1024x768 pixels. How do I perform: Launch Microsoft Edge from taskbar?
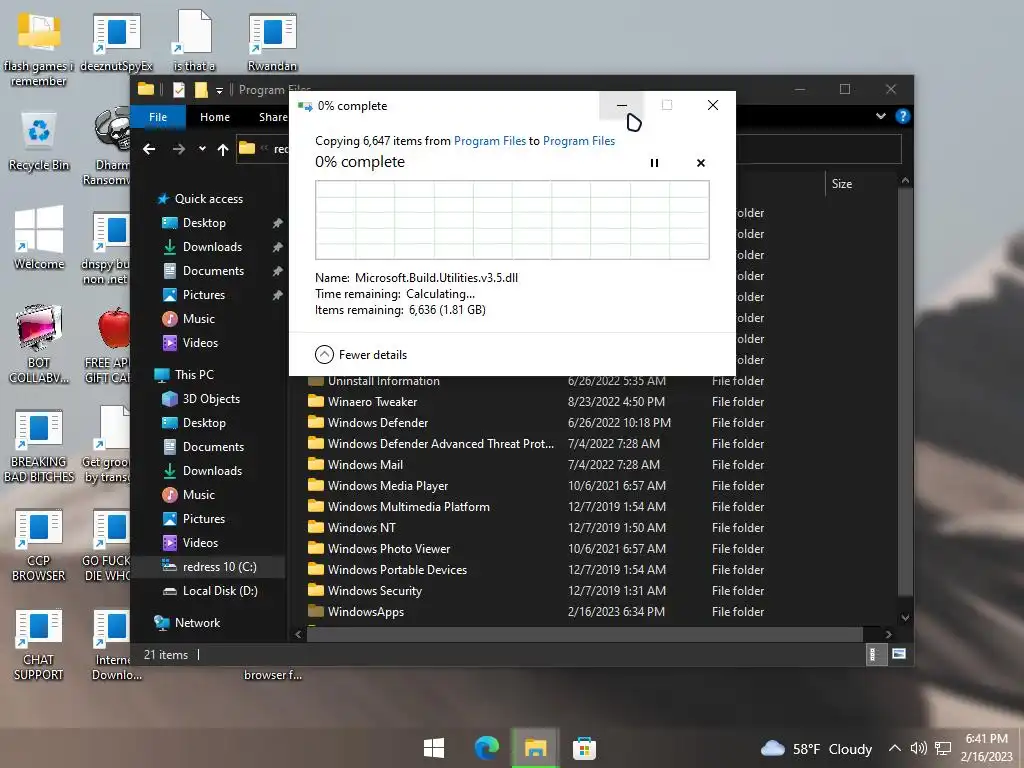[x=487, y=748]
